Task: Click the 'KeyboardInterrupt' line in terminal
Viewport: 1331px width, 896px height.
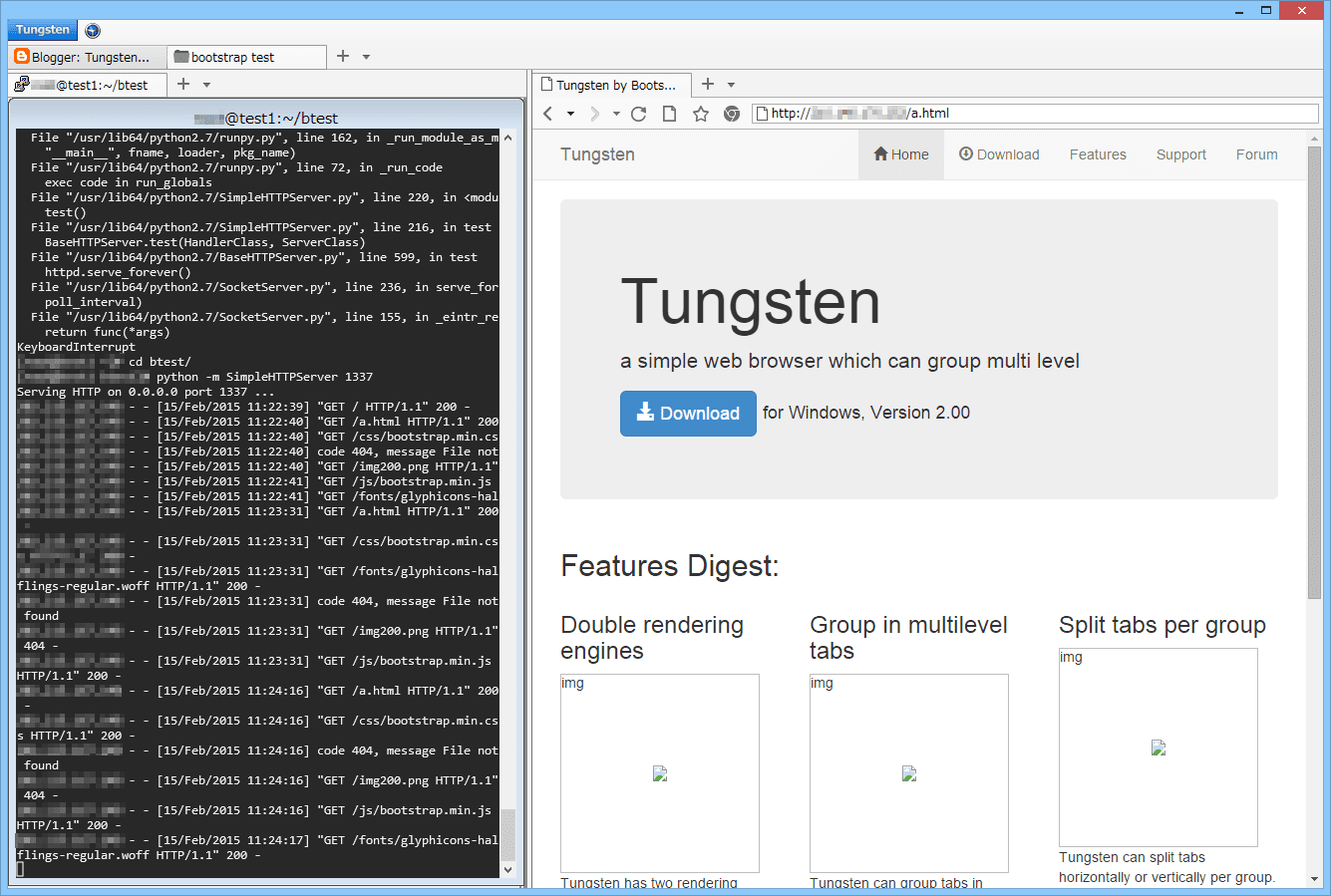Action: pos(76,347)
